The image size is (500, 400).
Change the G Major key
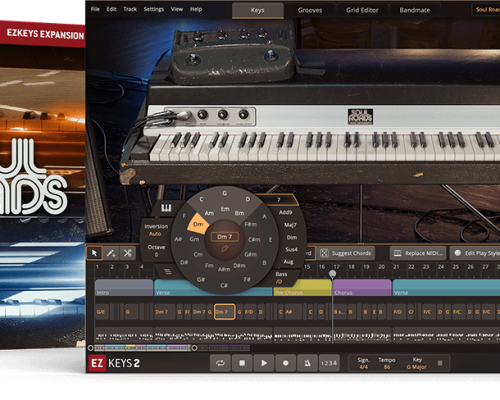(x=417, y=367)
